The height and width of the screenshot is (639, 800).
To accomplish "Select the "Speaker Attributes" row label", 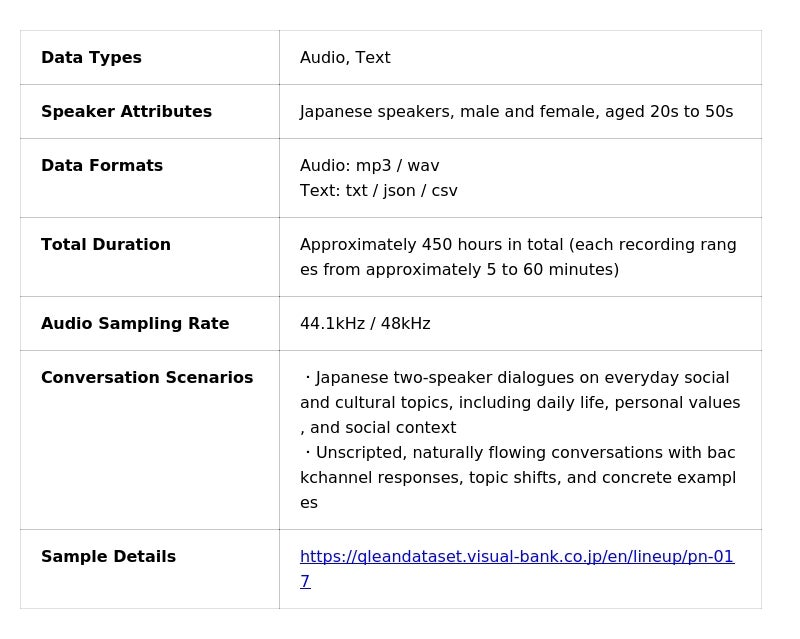I will point(126,112).
